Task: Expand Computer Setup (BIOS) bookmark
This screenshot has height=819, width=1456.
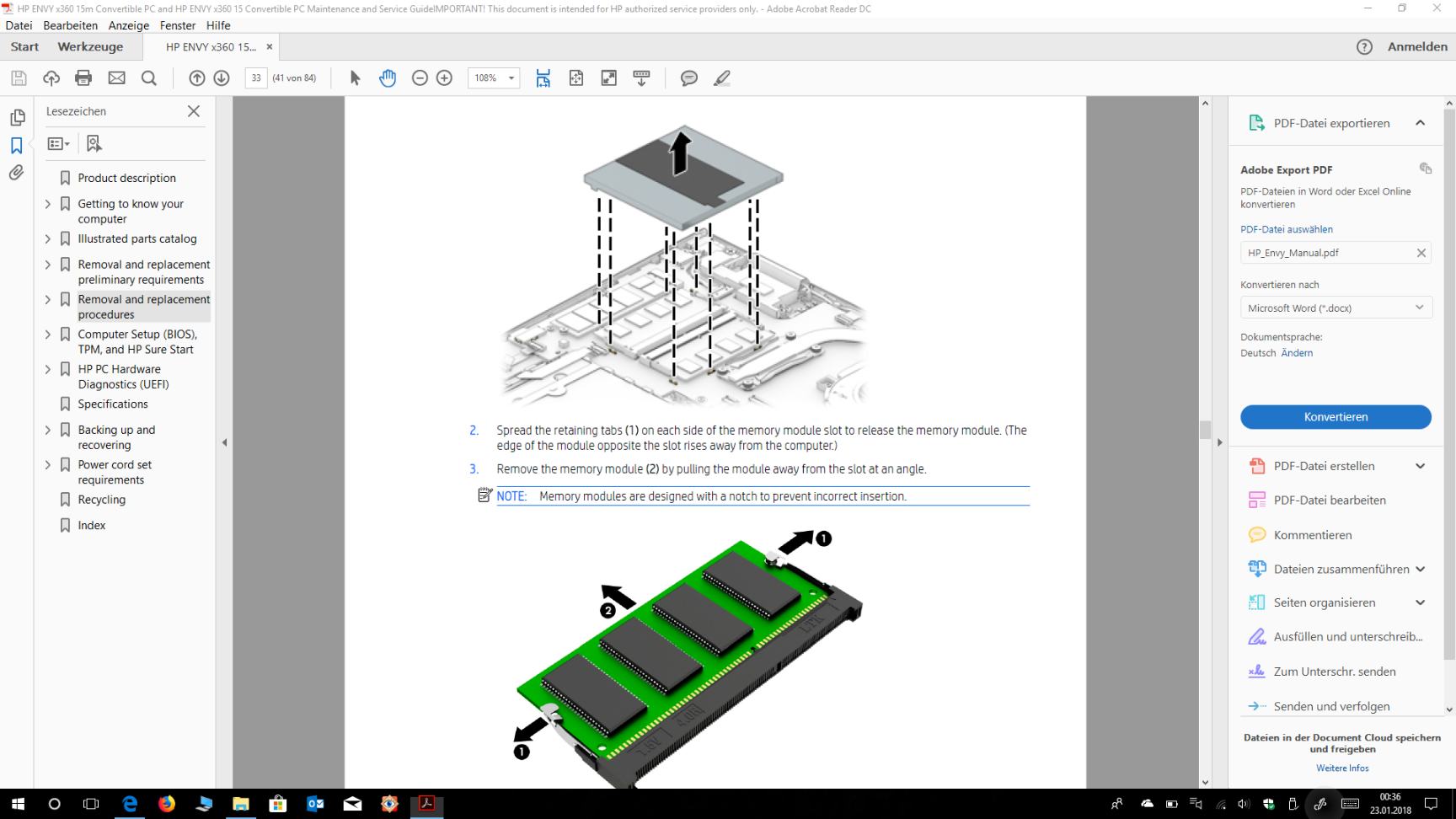Action: [48, 335]
